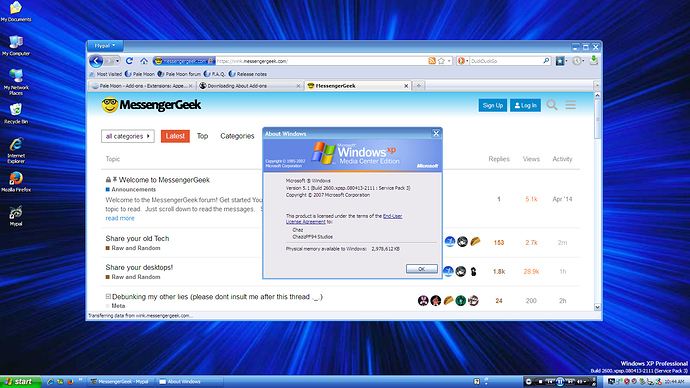Screen dimensions: 690x388
Task: Open Mozilla Firefox desktop icon
Action: (16, 182)
